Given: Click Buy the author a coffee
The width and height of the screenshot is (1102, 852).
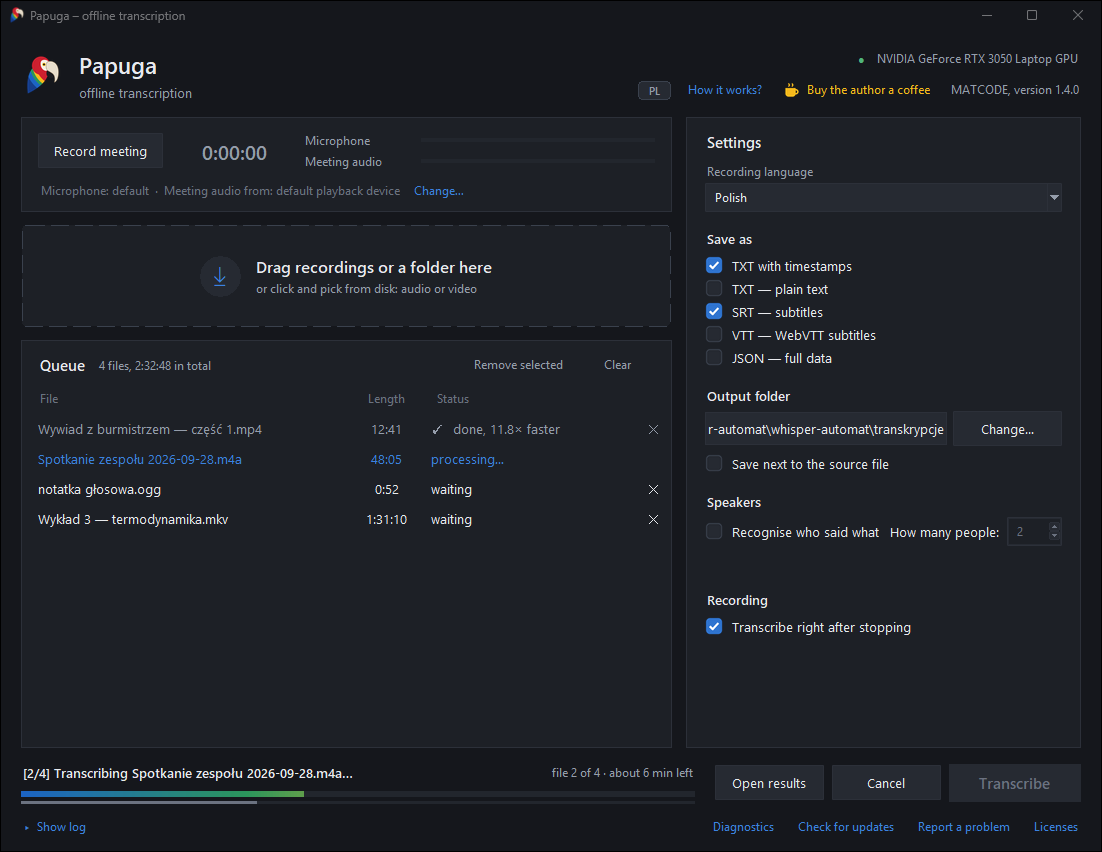Looking at the screenshot, I should 868,90.
